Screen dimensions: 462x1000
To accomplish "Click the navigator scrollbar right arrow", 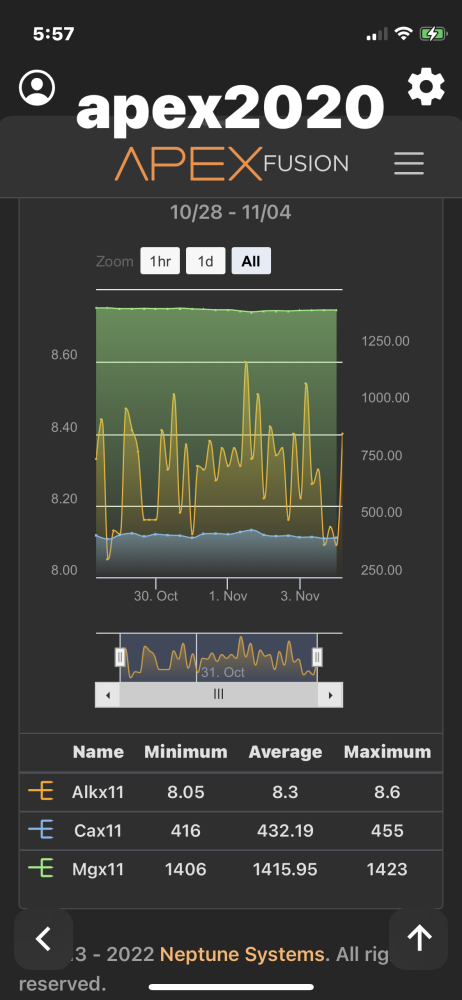I will 331,695.
